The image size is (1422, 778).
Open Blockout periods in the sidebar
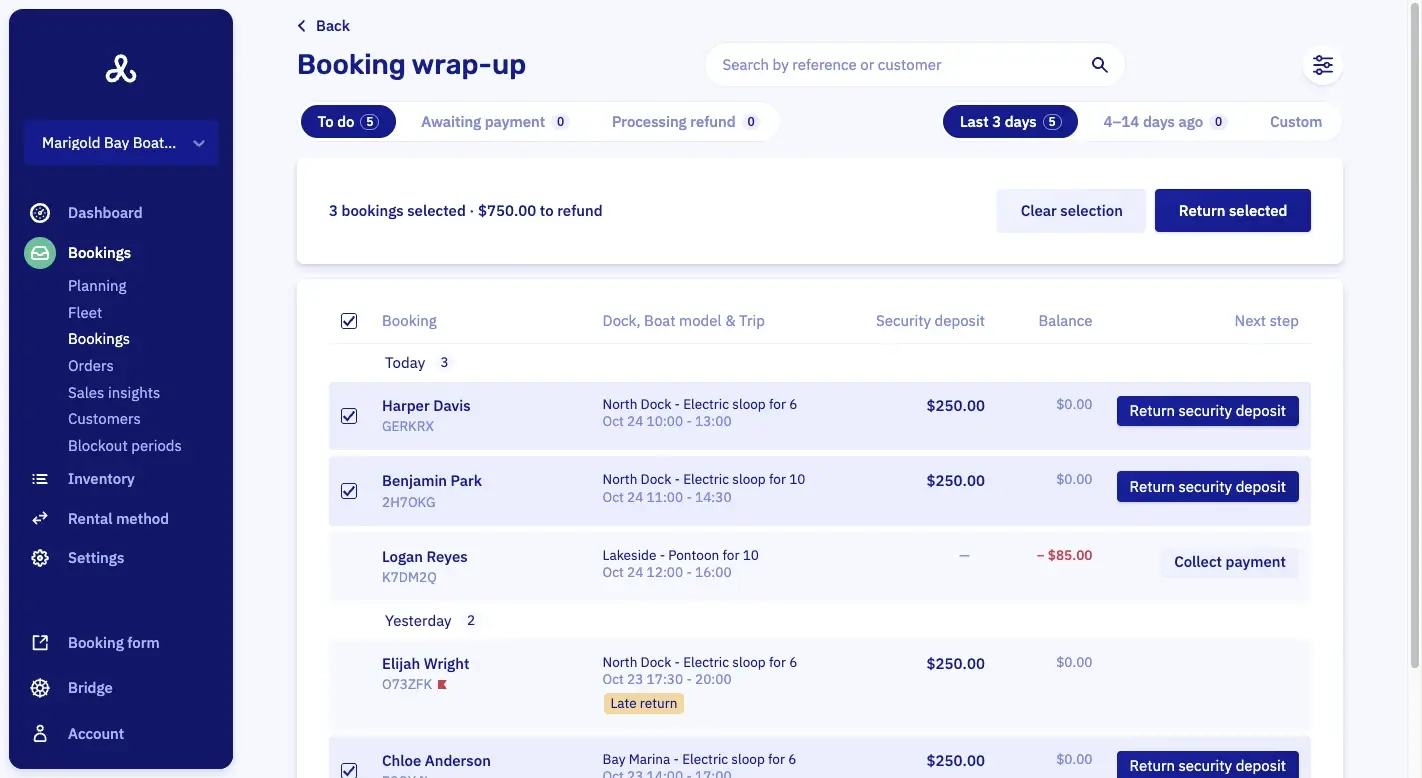pyautogui.click(x=125, y=446)
